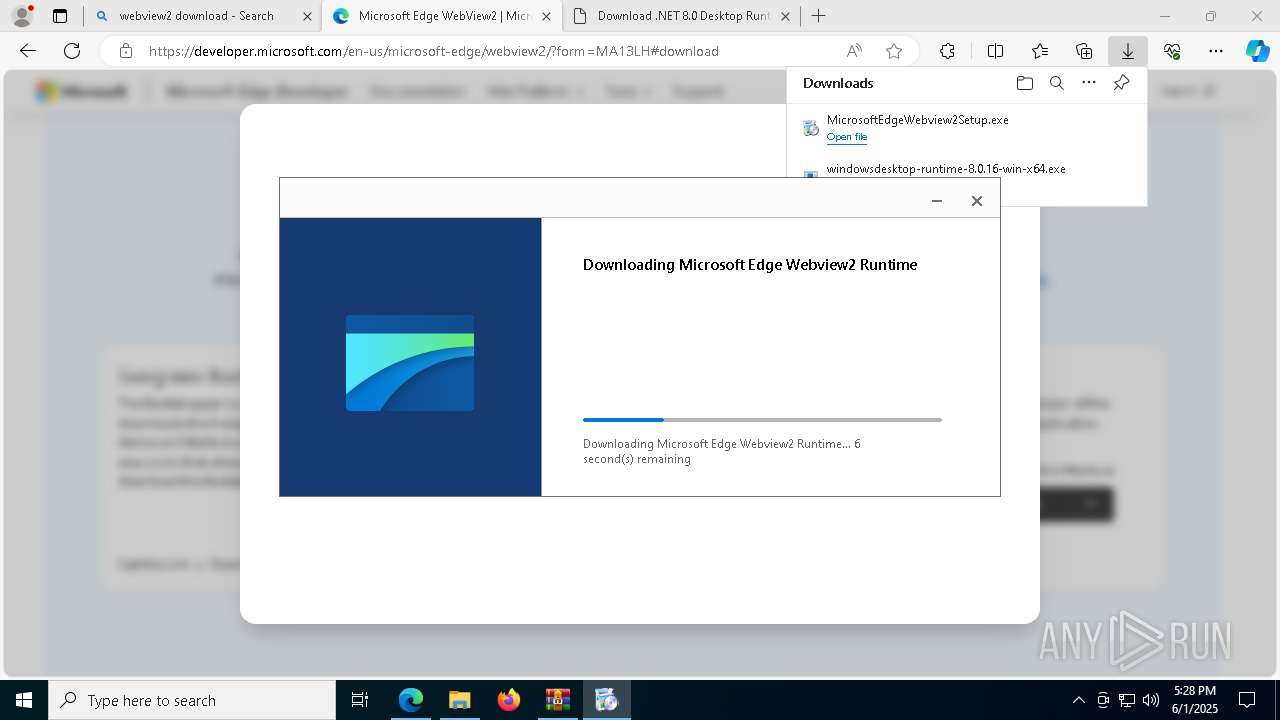Viewport: 1280px width, 720px height.
Task: Activate the Read aloud icon
Action: click(854, 51)
